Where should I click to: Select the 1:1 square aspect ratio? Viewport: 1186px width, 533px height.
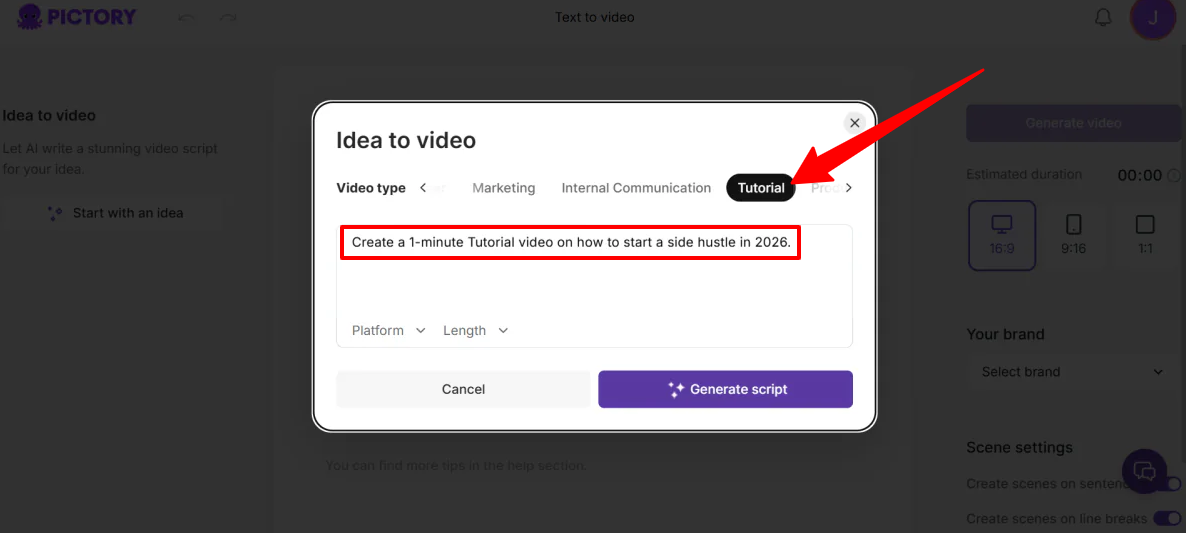coord(1145,235)
